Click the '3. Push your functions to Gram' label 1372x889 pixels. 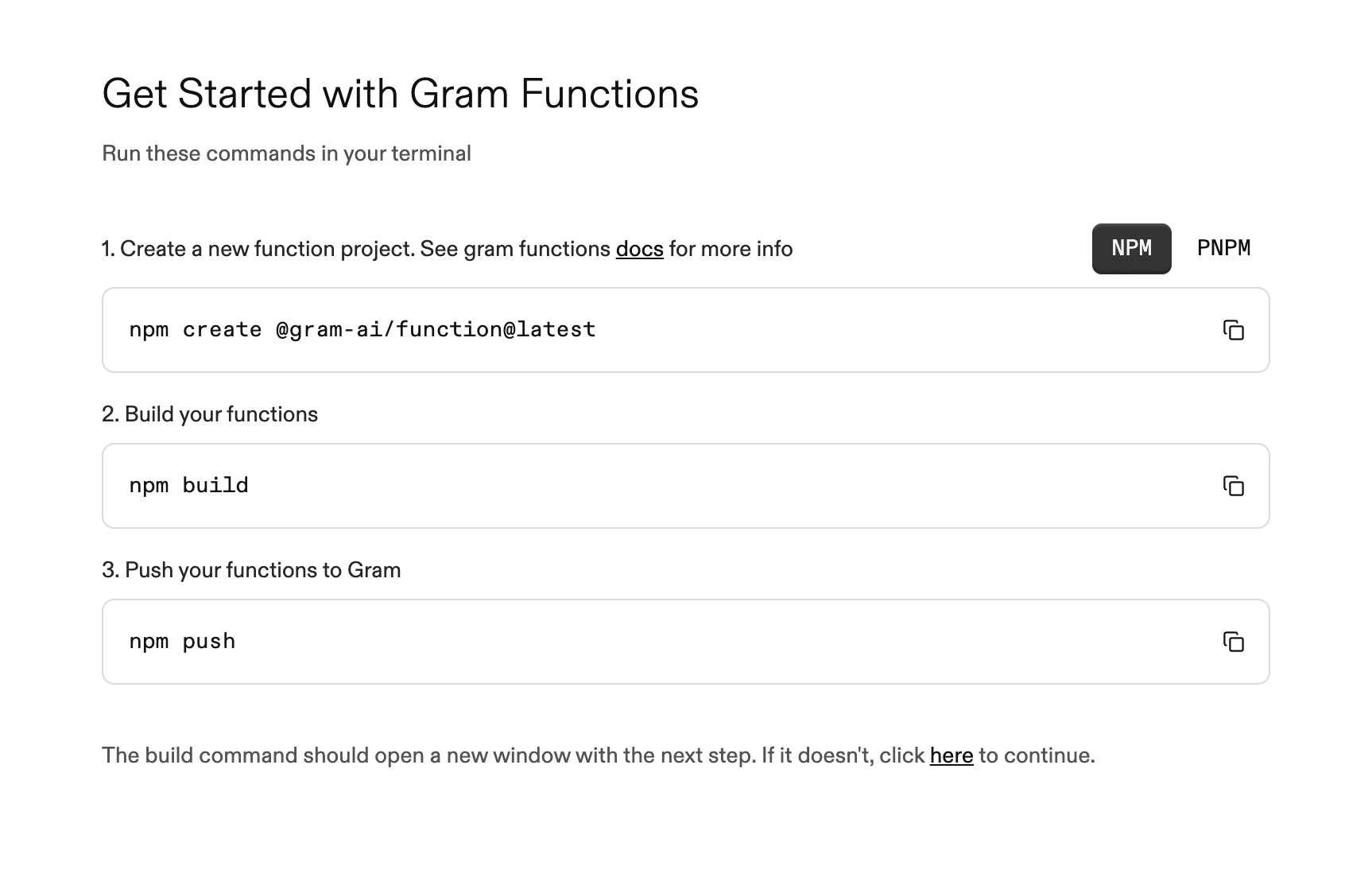(x=251, y=569)
